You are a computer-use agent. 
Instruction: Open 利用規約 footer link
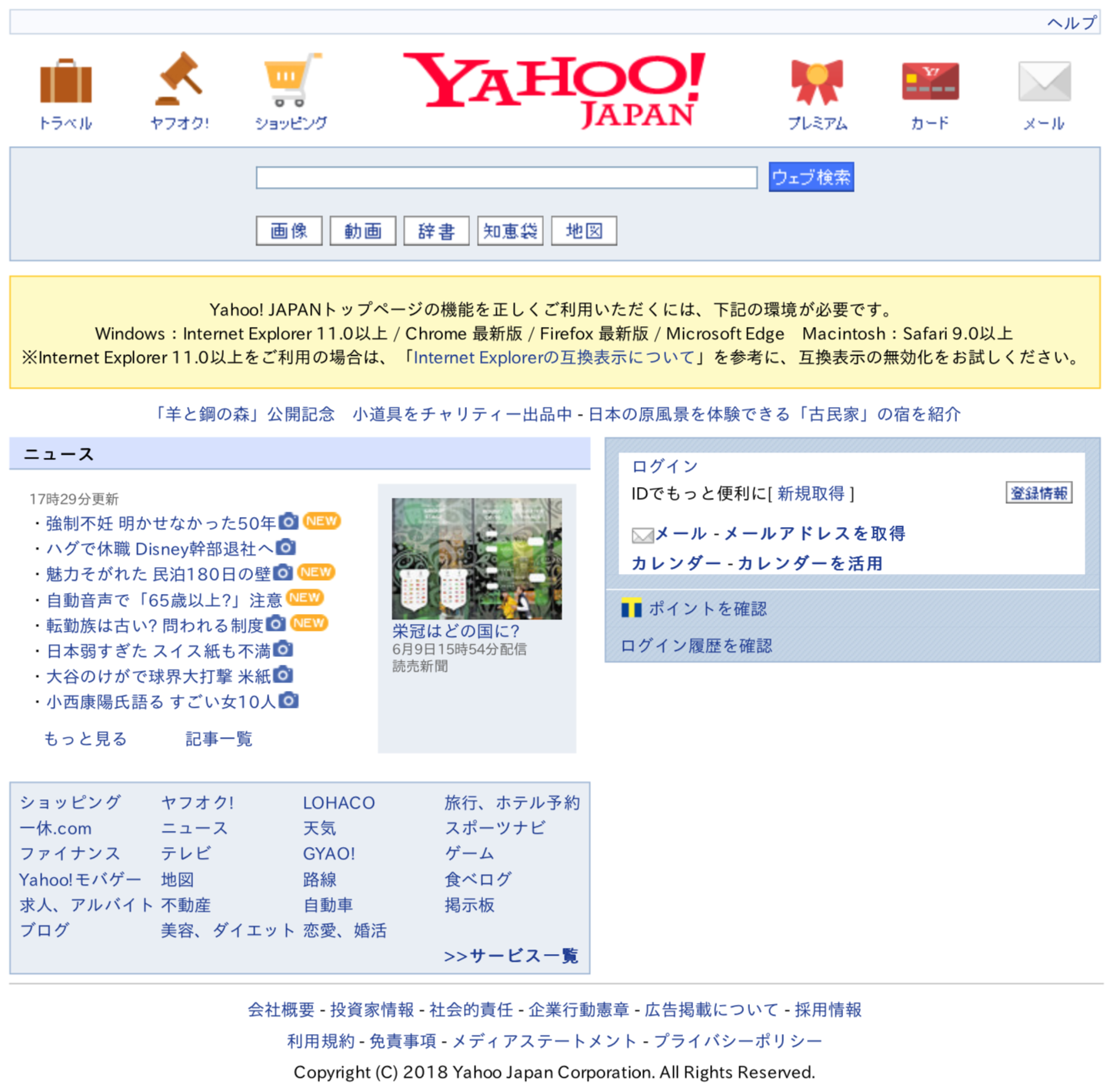[321, 1041]
